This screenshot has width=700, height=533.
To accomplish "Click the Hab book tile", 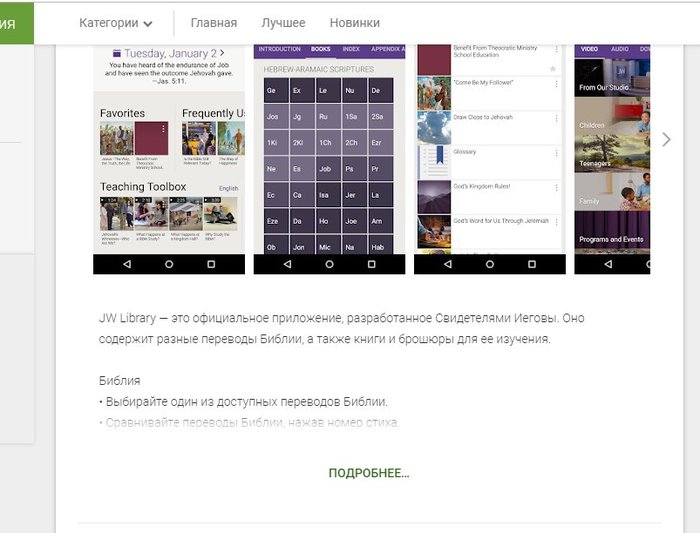I will (380, 246).
